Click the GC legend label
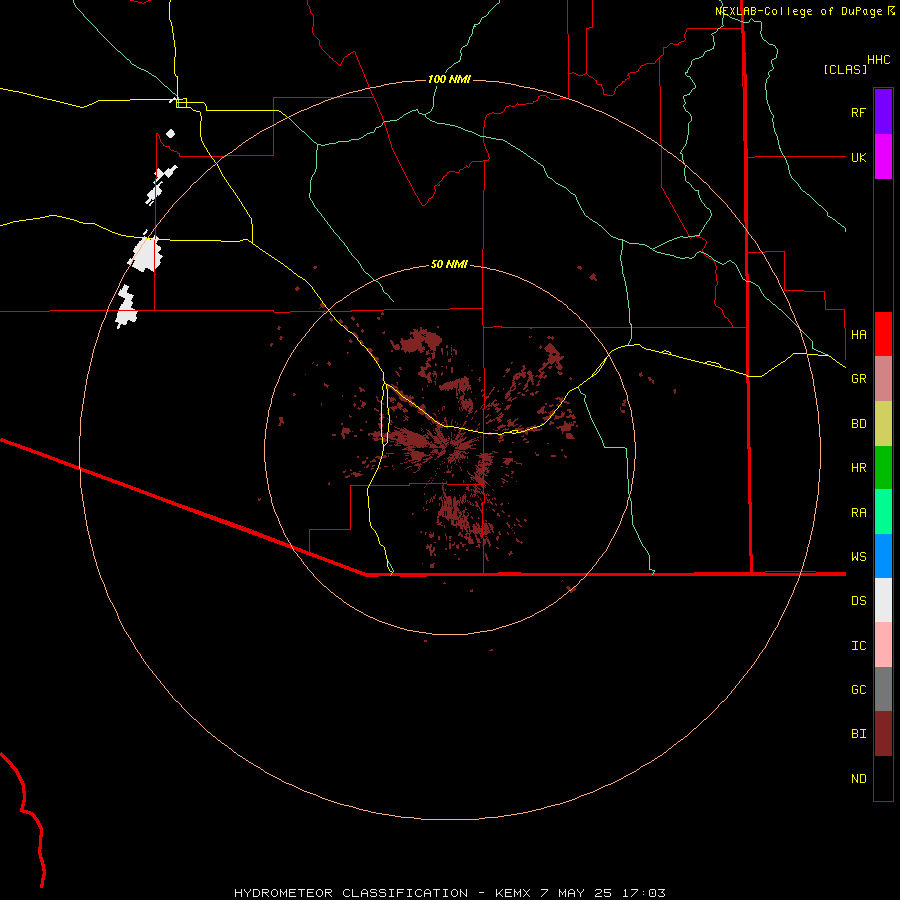900x900 pixels. 858,690
